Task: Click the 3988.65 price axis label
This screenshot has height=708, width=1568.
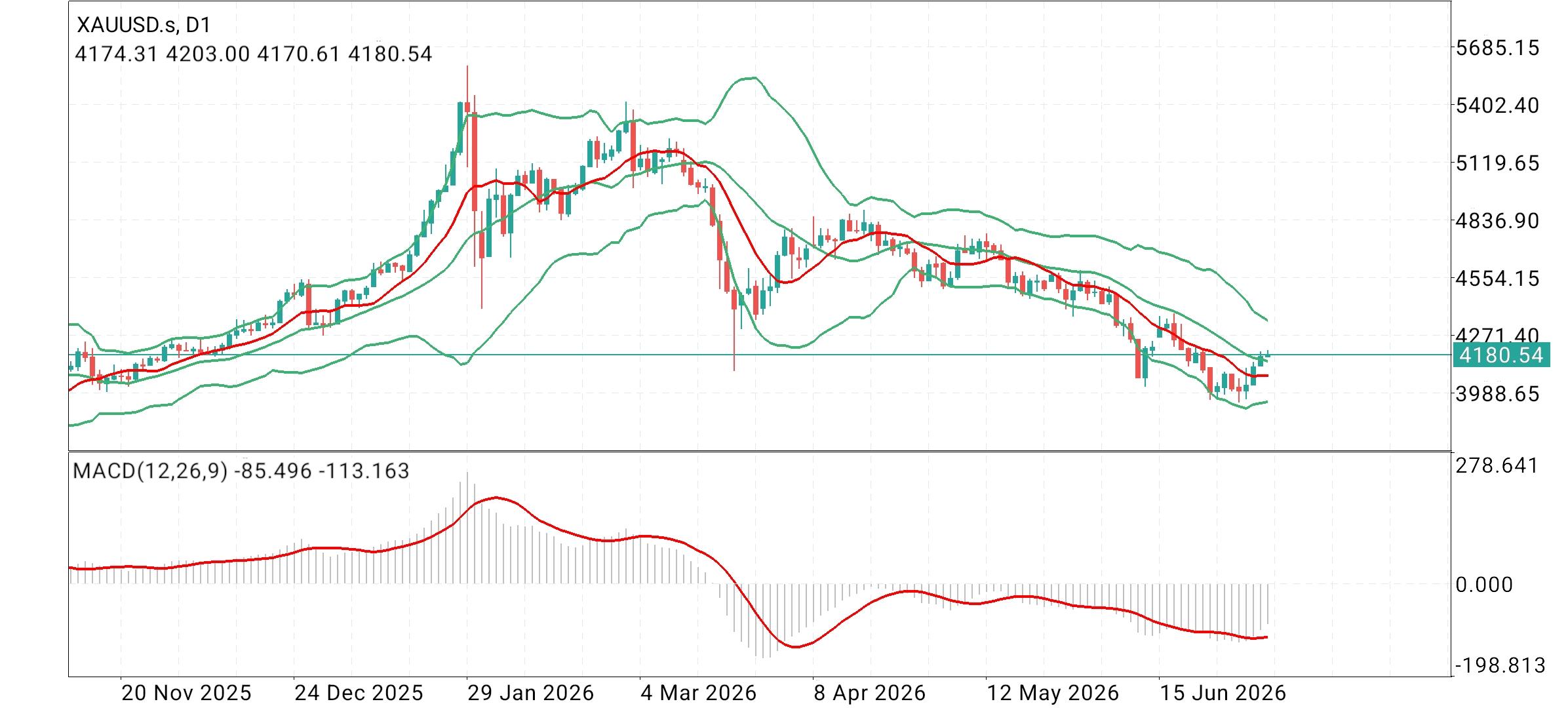Action: pos(1497,393)
